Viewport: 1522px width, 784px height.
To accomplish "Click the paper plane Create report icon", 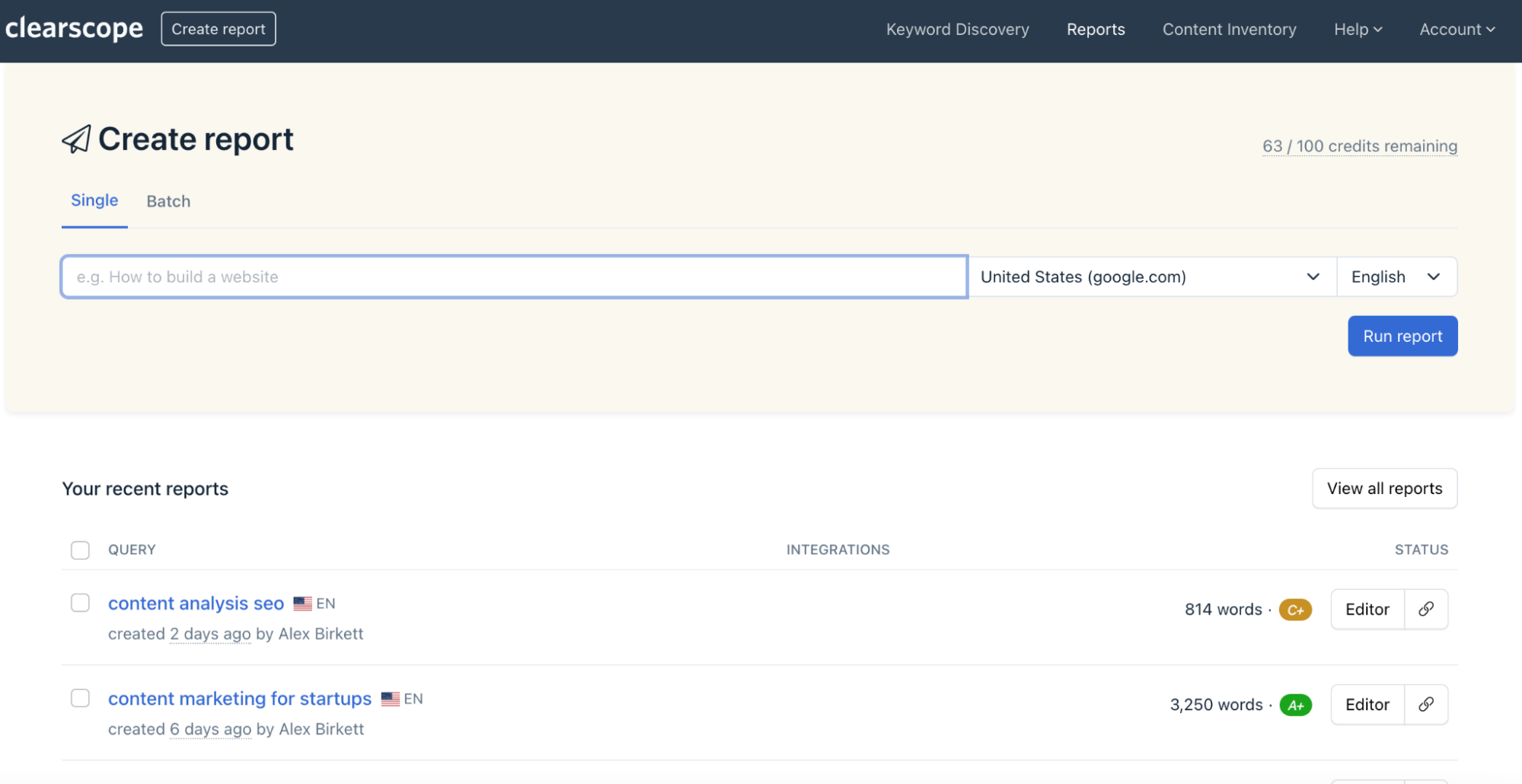I will pyautogui.click(x=77, y=139).
